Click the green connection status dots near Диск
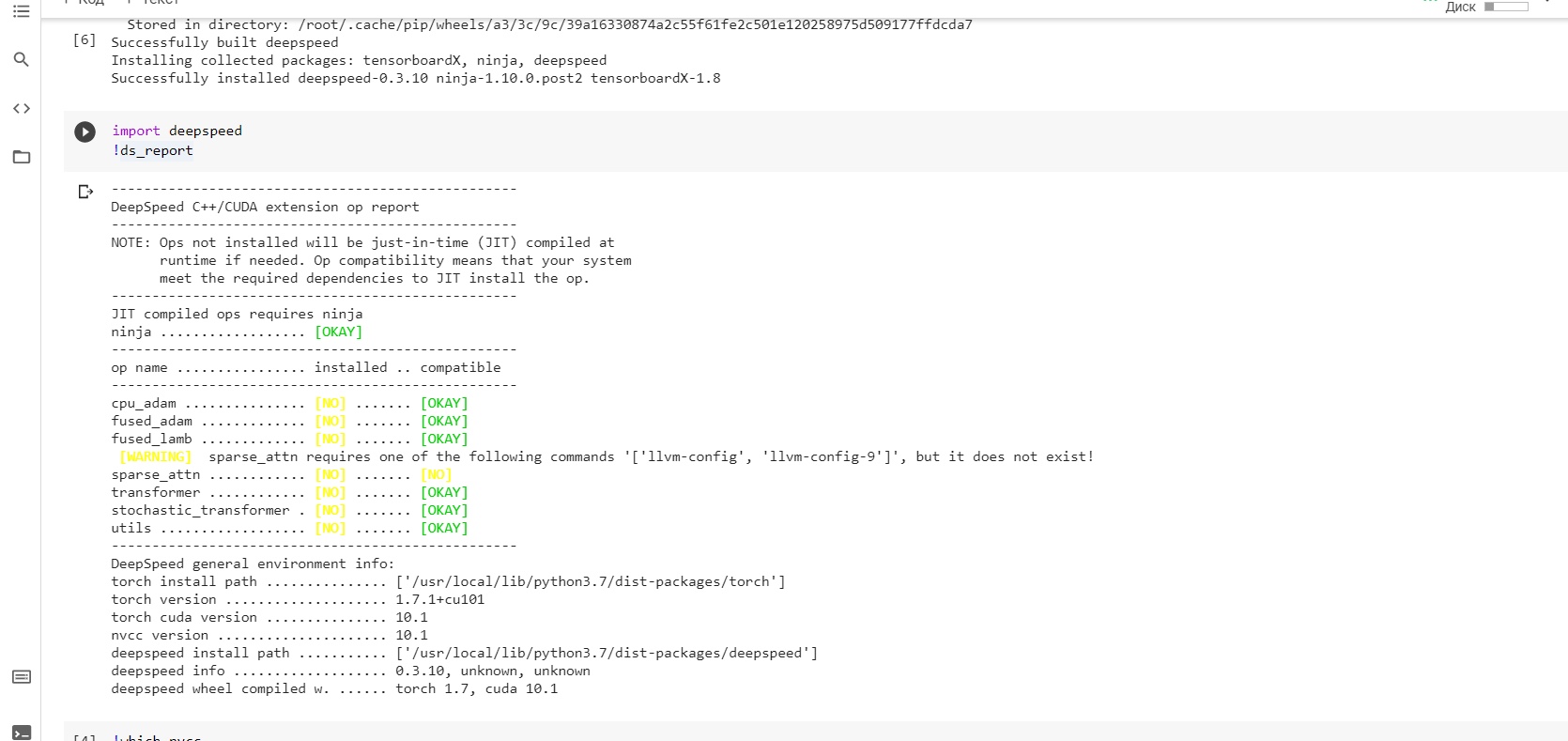The height and width of the screenshot is (741, 1568). click(1431, 4)
